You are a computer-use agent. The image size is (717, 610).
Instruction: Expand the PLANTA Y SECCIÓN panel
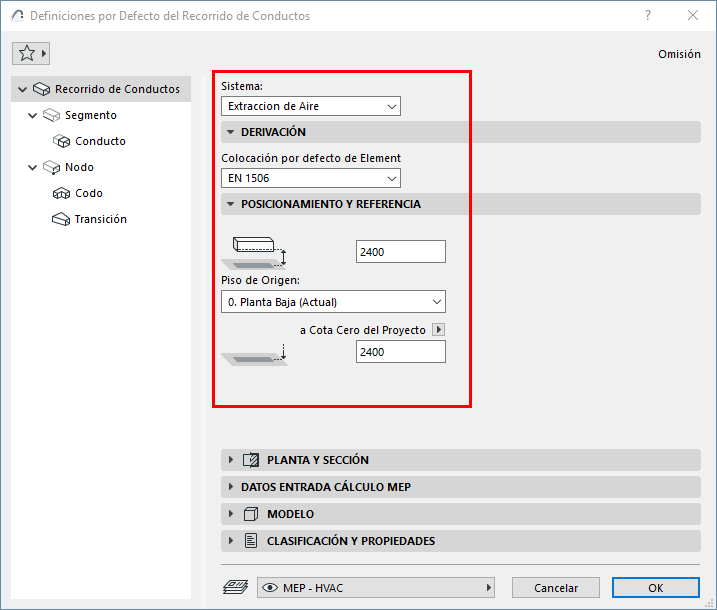[x=231, y=460]
